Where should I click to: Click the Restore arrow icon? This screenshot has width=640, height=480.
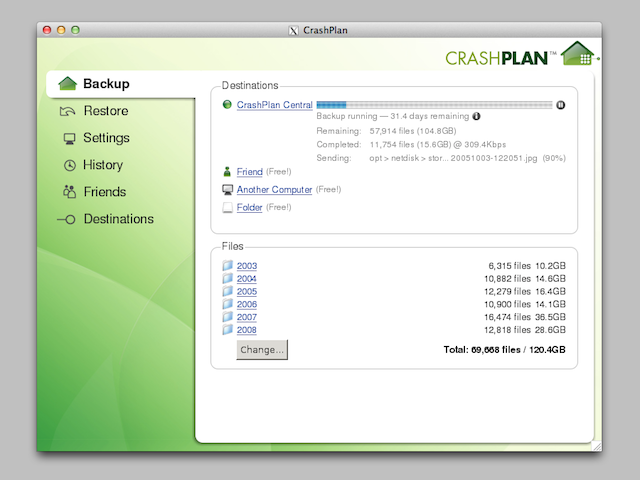67,111
